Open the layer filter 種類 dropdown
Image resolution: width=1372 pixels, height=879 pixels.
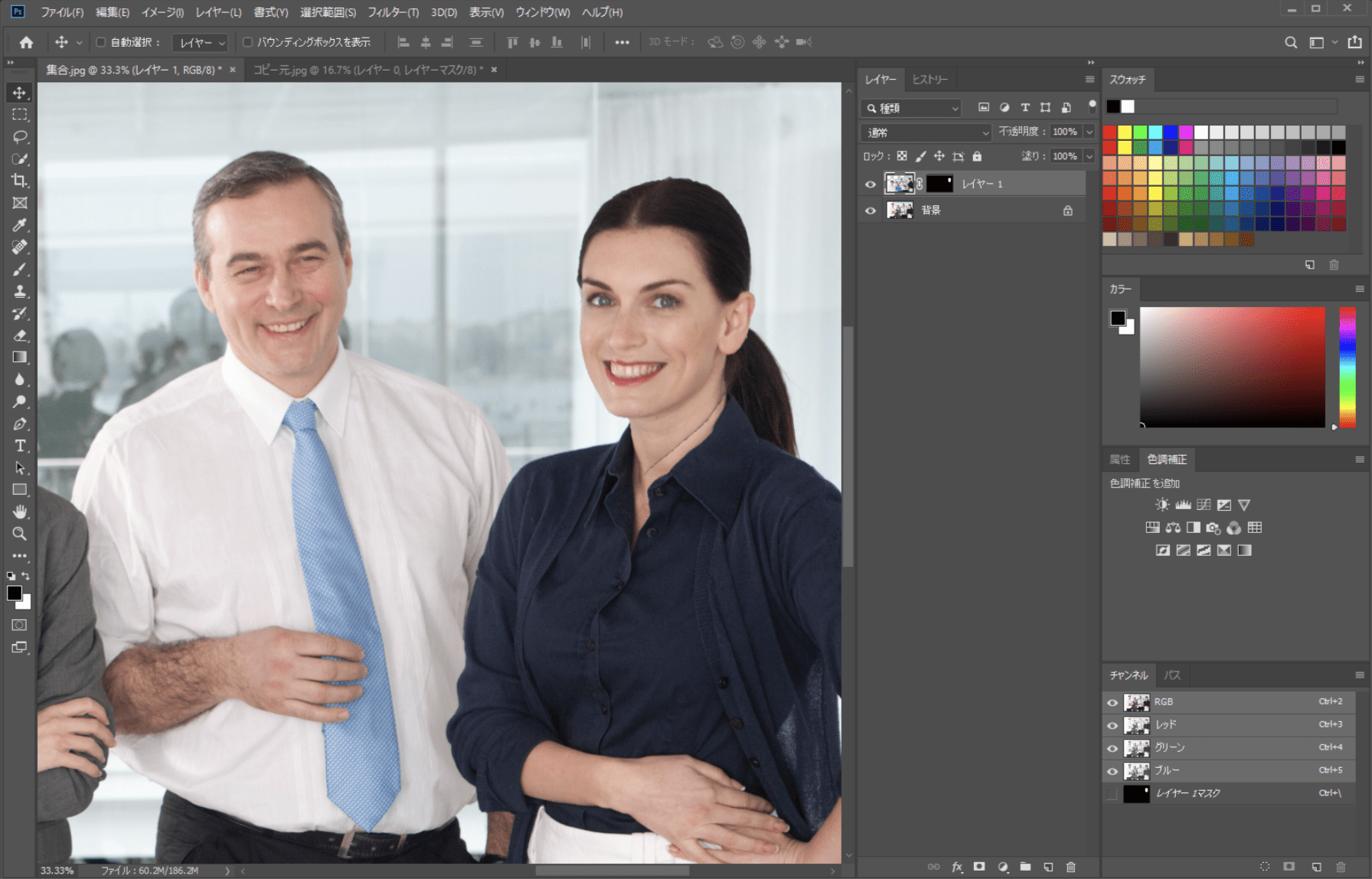(x=911, y=108)
